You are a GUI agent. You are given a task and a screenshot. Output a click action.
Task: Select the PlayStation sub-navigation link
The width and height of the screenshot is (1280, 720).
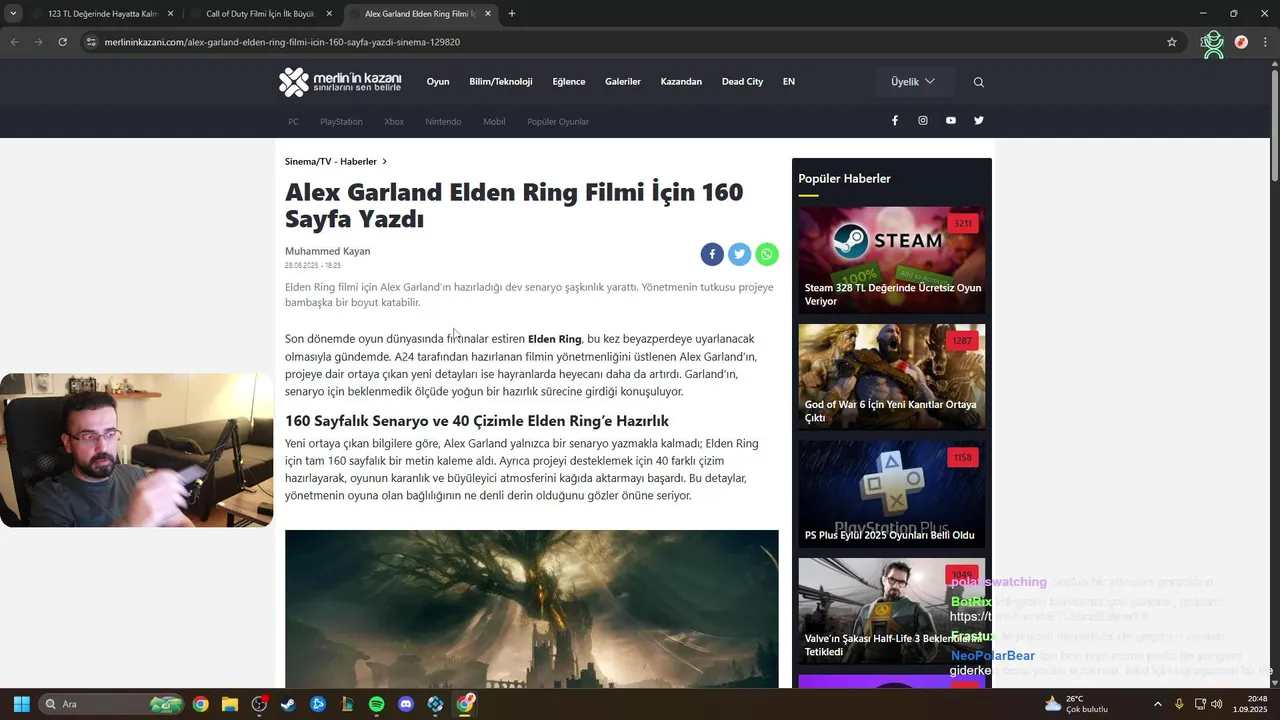coord(341,122)
